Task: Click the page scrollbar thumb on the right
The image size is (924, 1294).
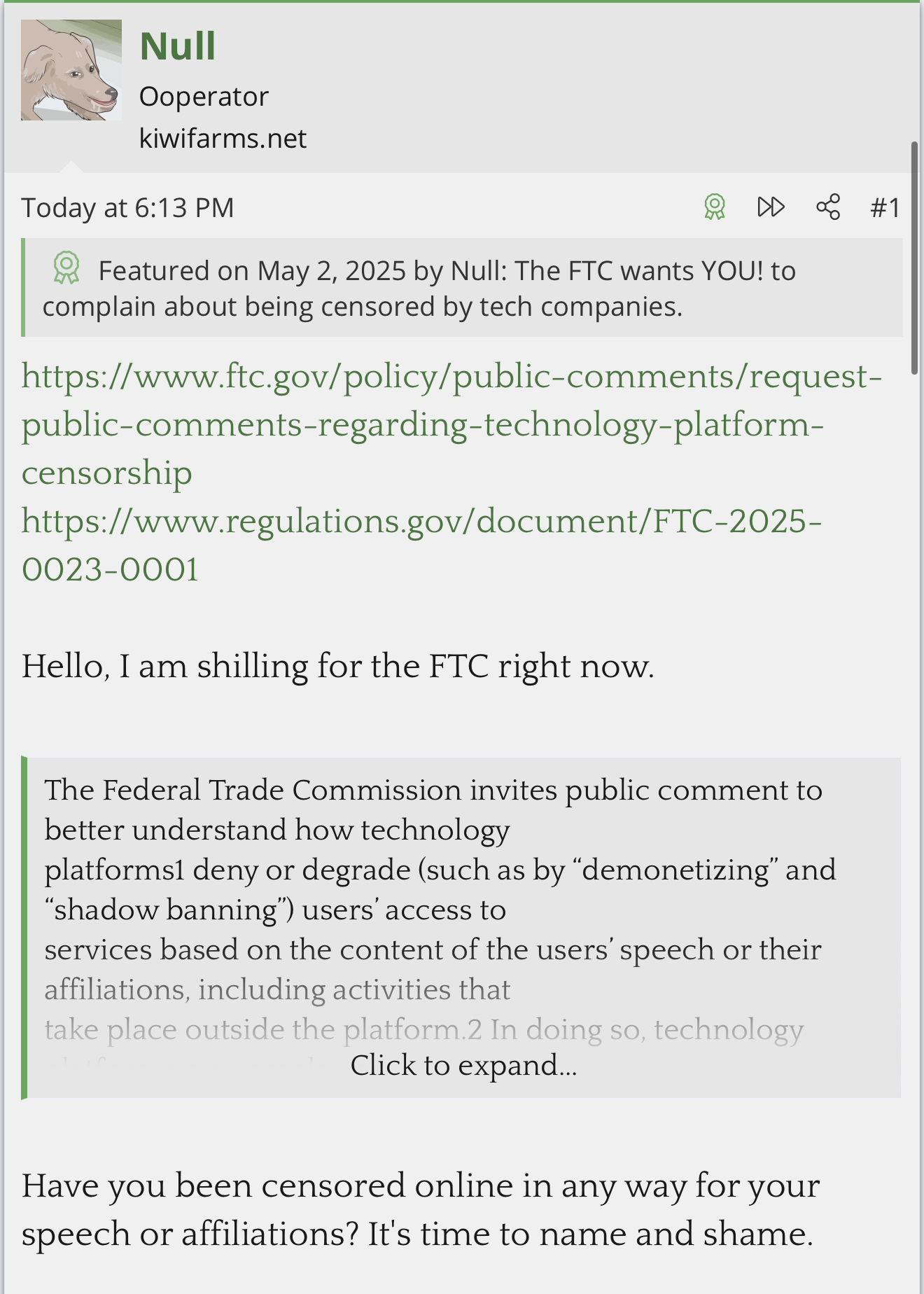Action: click(914, 258)
